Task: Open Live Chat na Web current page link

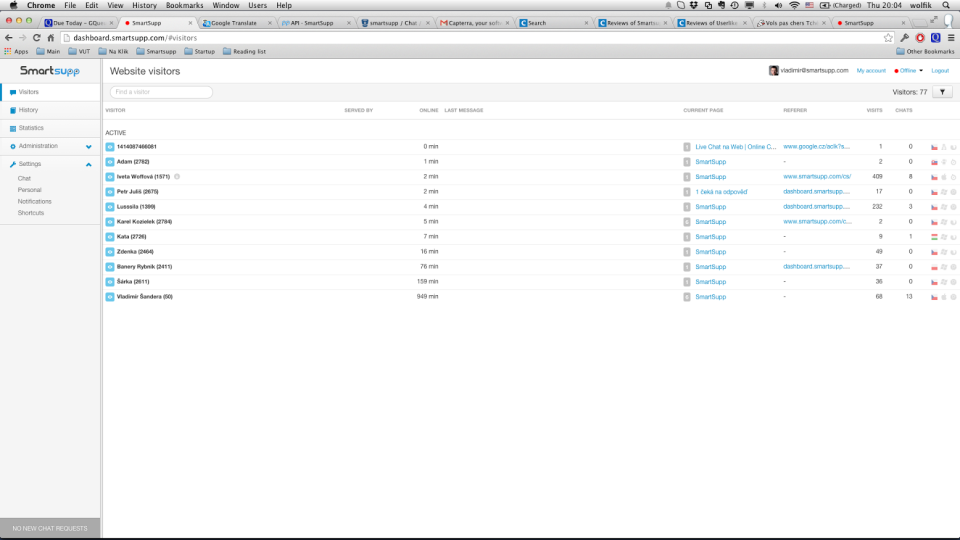Action: pyautogui.click(x=735, y=147)
